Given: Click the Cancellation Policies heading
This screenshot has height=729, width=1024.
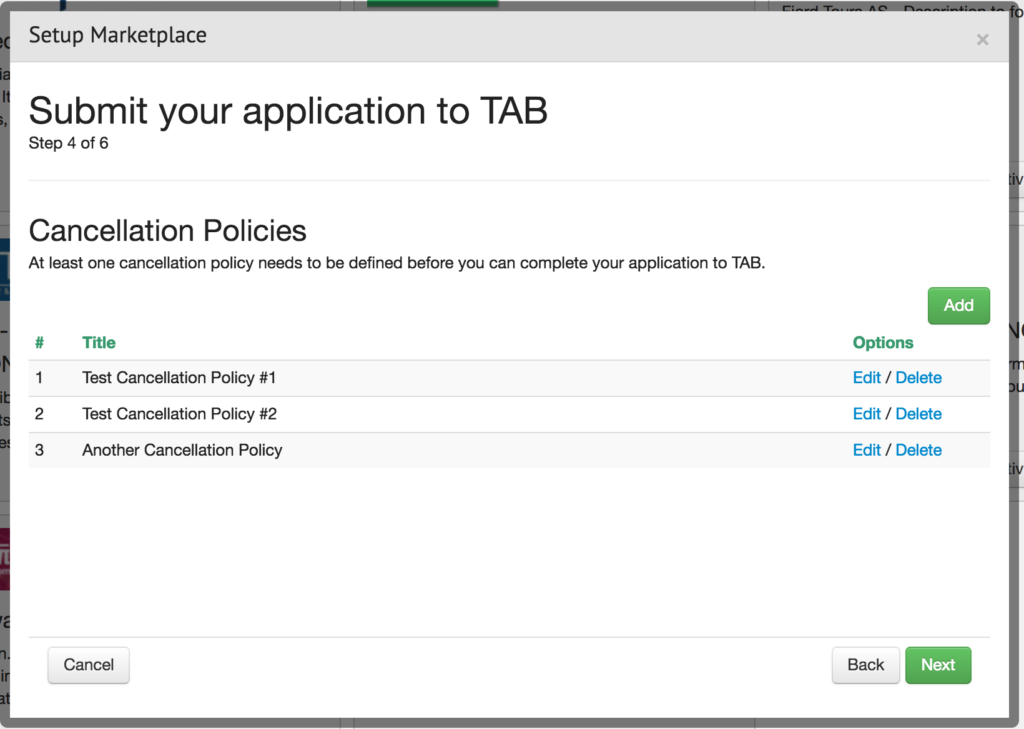Looking at the screenshot, I should 167,231.
